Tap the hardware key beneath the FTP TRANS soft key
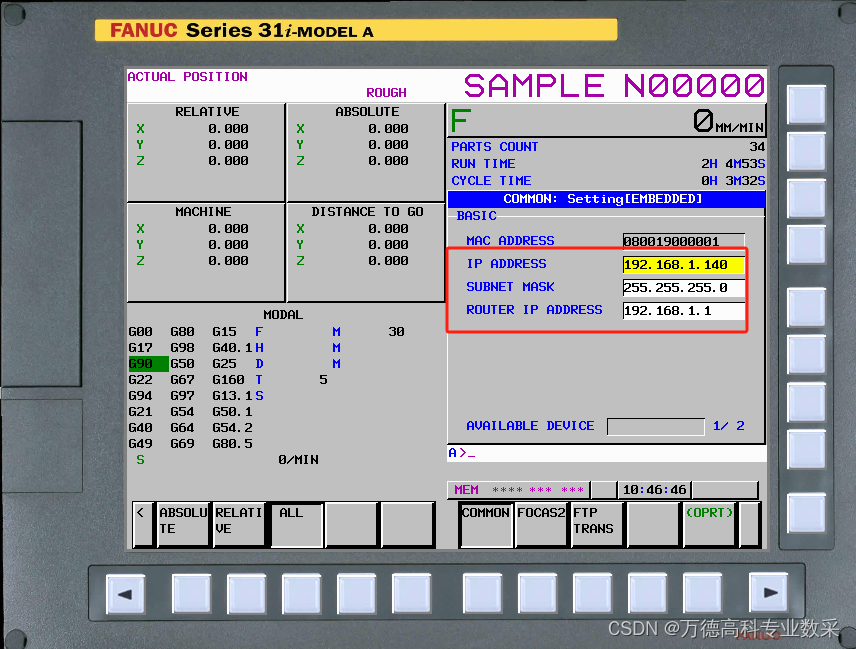This screenshot has width=856, height=649. point(592,592)
